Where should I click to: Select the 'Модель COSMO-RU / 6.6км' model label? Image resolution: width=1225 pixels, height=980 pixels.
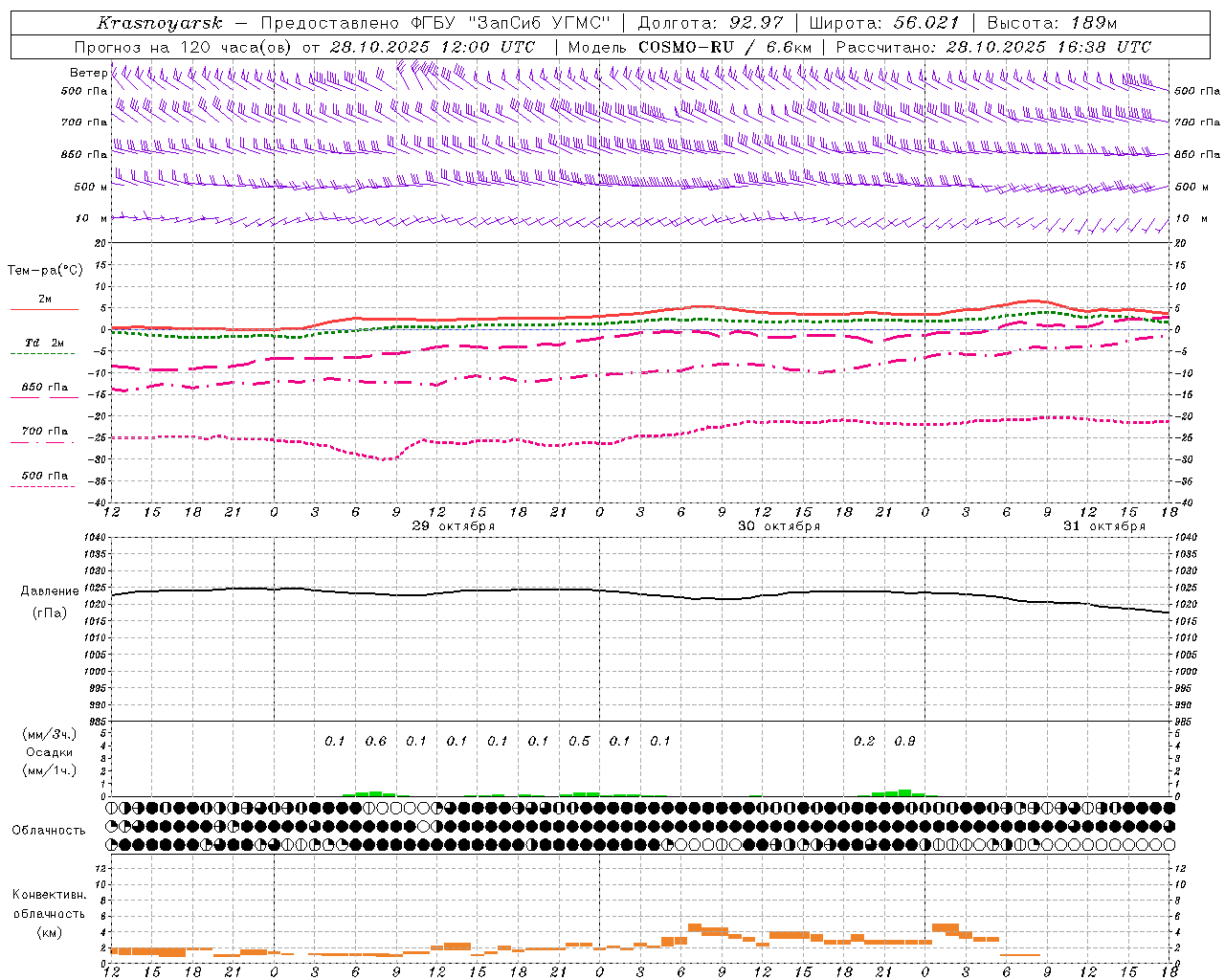(x=690, y=47)
